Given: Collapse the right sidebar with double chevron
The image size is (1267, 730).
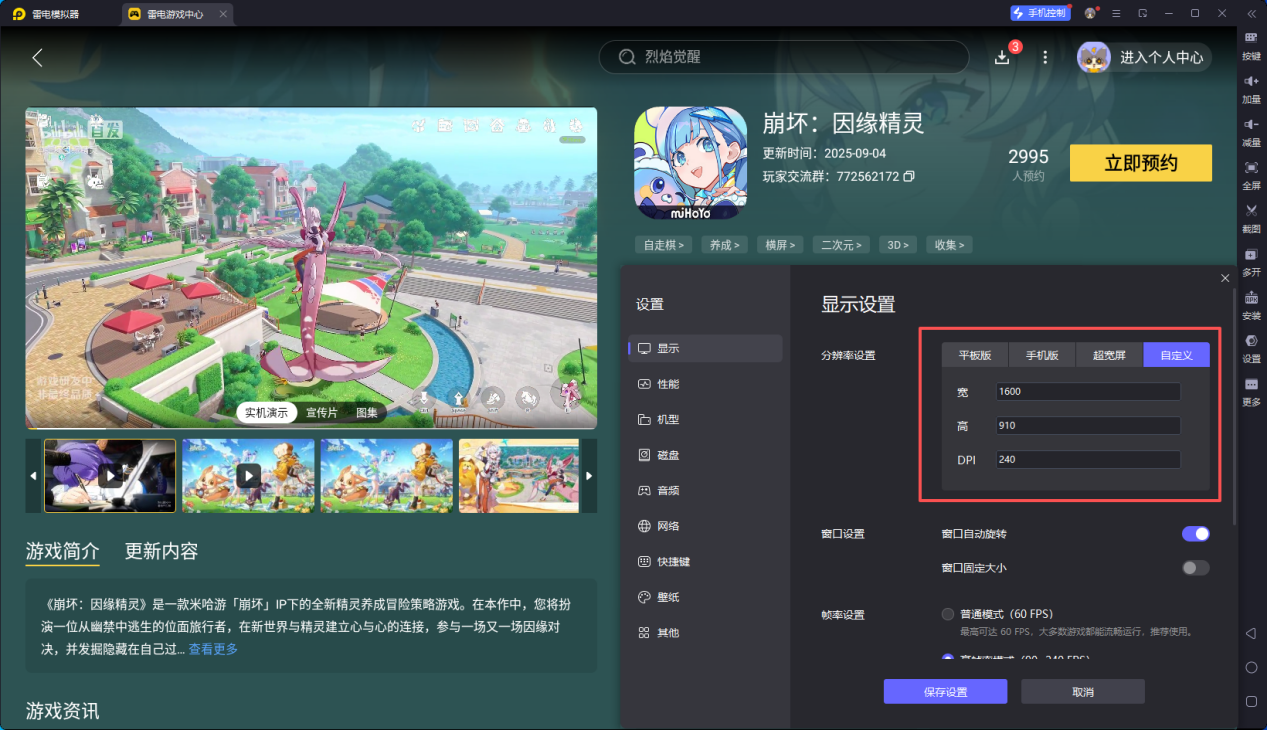Looking at the screenshot, I should 1251,13.
